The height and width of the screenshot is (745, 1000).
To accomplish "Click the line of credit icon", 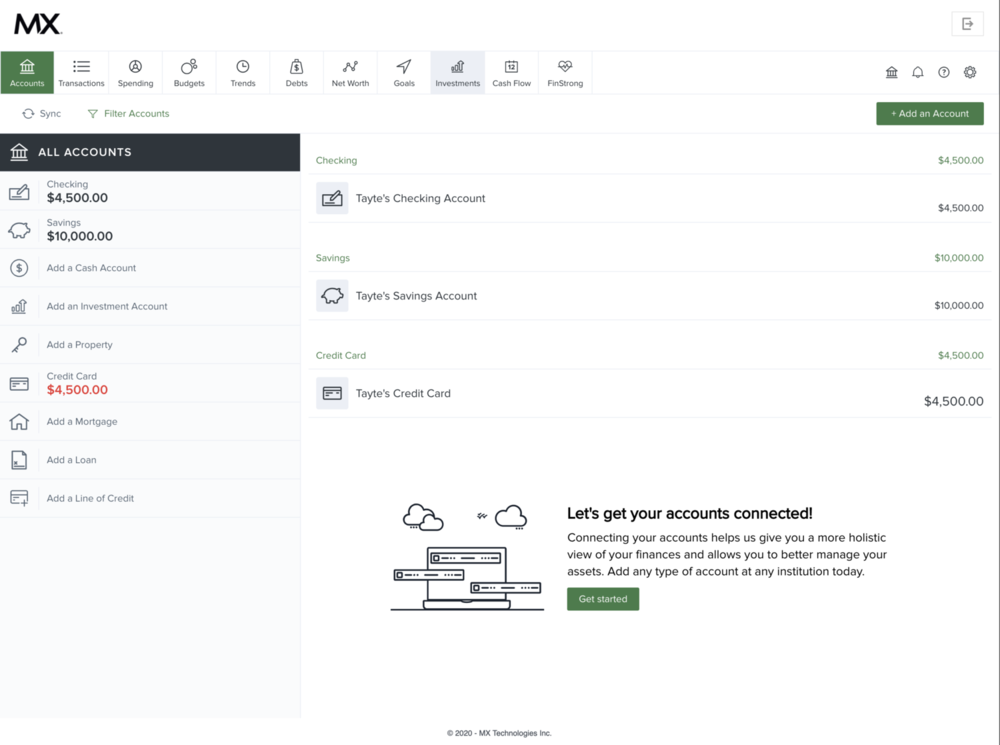I will click(19, 498).
